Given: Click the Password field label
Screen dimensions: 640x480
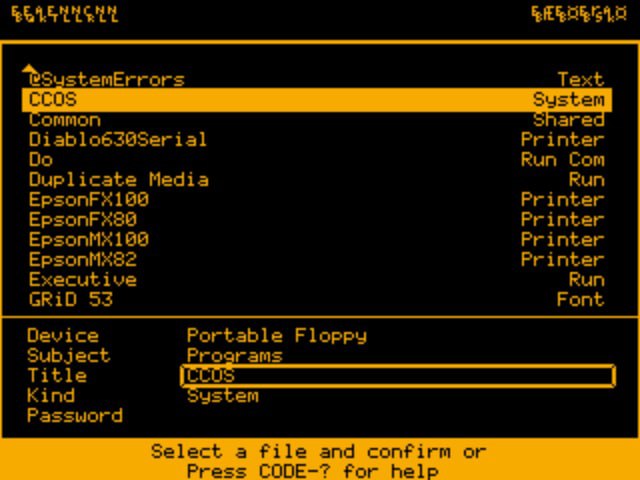Looking at the screenshot, I should (x=75, y=416).
